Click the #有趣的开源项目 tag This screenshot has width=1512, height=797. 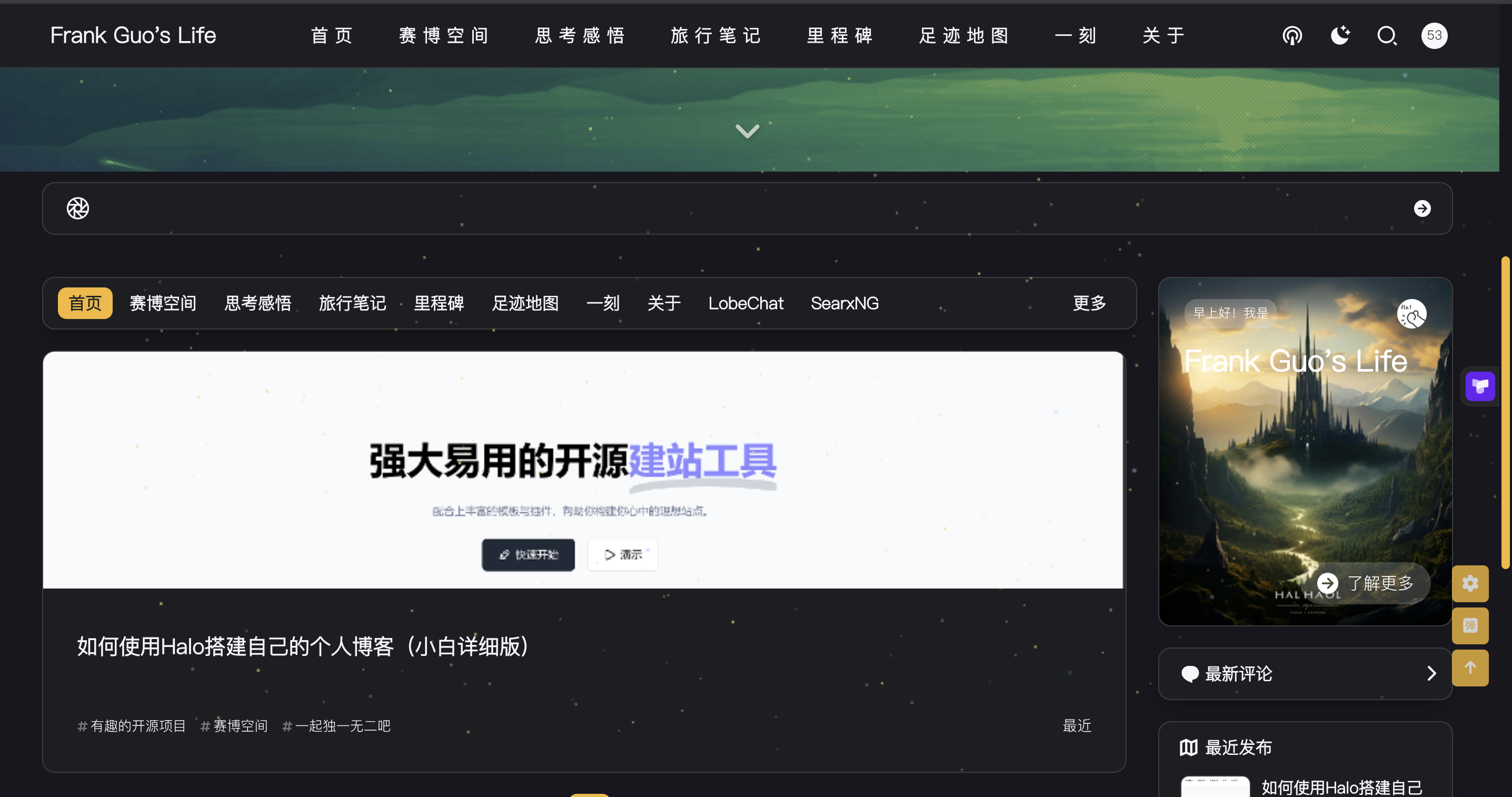point(132,726)
